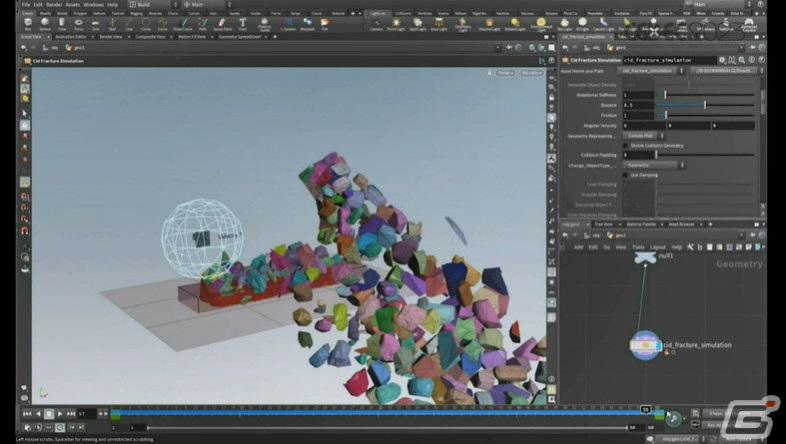Adjust the Bounce slider
786x444 pixels.
point(705,105)
